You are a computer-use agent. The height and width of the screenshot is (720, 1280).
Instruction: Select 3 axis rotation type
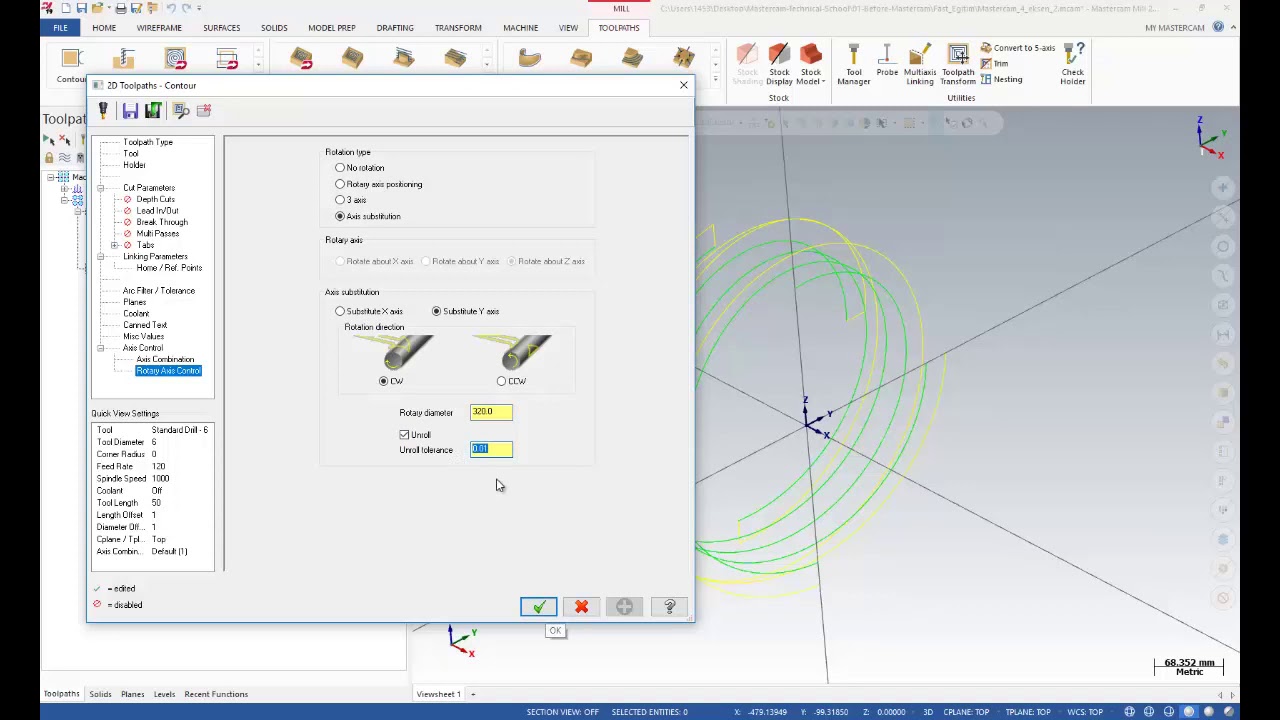click(340, 200)
